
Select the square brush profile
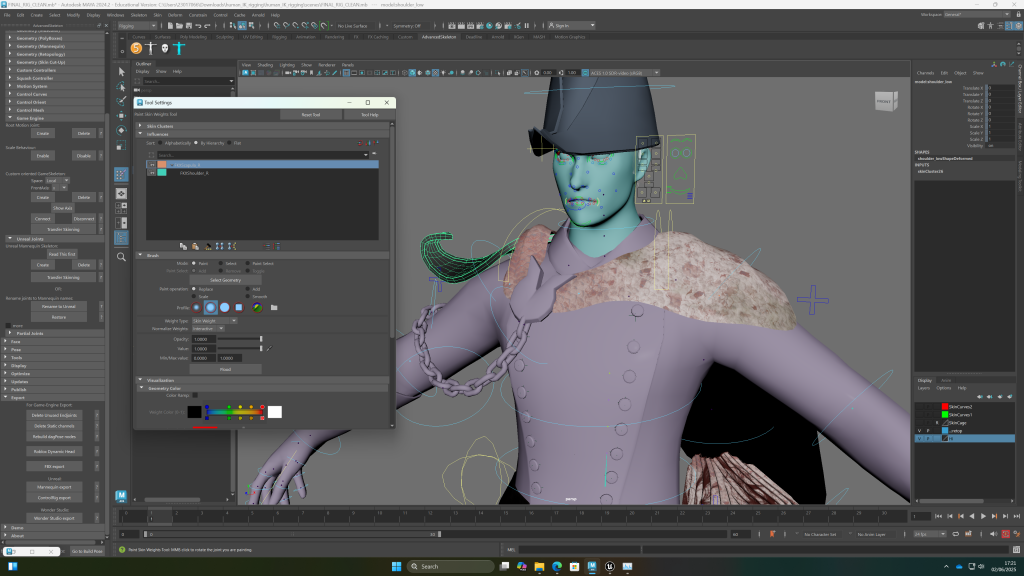click(238, 307)
